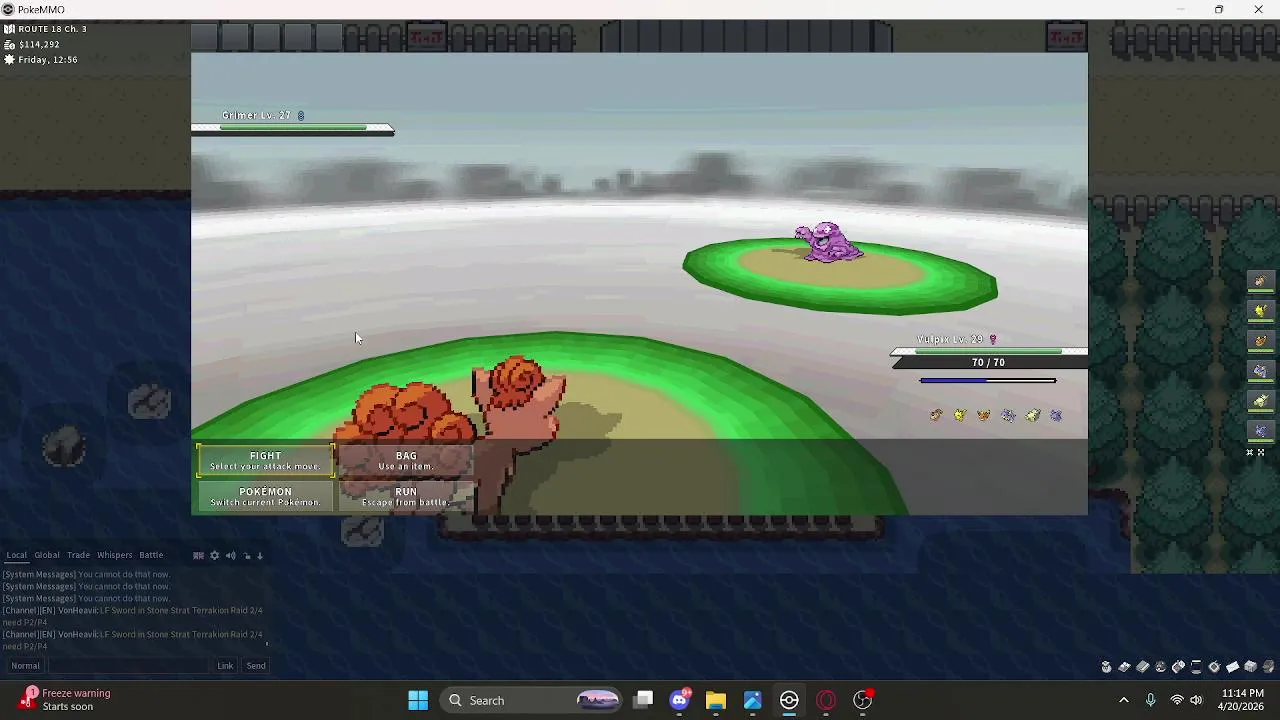Click Vulpix female gender symbol
This screenshot has width=1280, height=720.
(x=993, y=339)
